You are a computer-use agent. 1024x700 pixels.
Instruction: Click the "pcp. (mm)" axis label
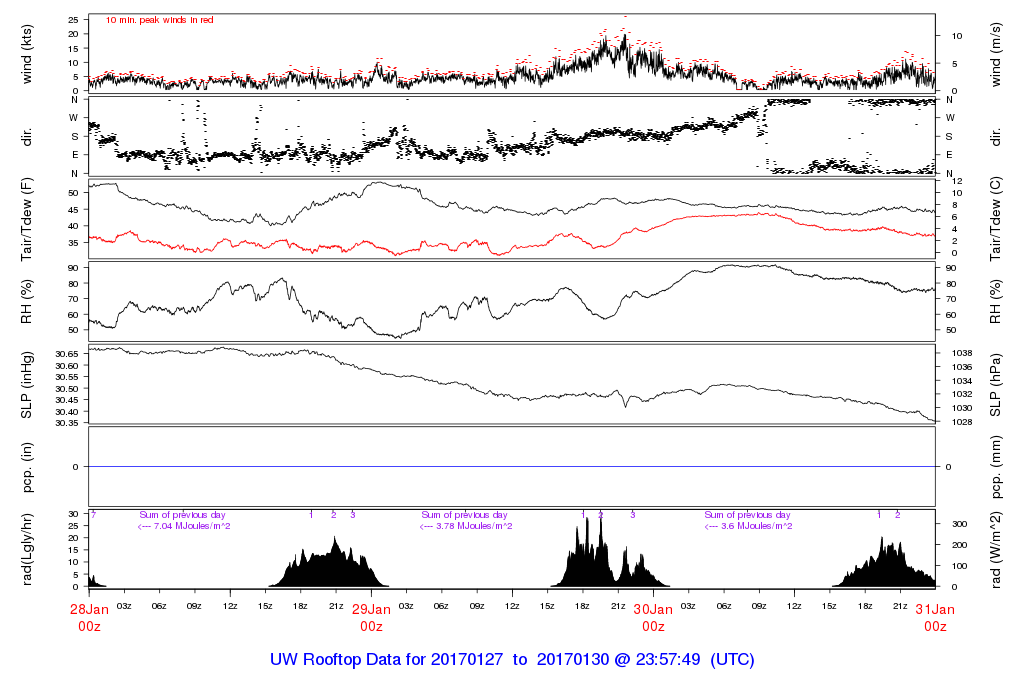click(x=995, y=467)
